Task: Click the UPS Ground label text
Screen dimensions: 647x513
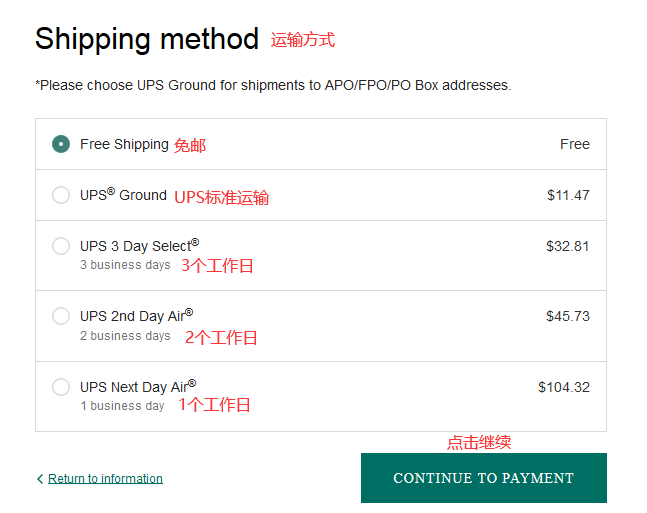Action: (123, 195)
